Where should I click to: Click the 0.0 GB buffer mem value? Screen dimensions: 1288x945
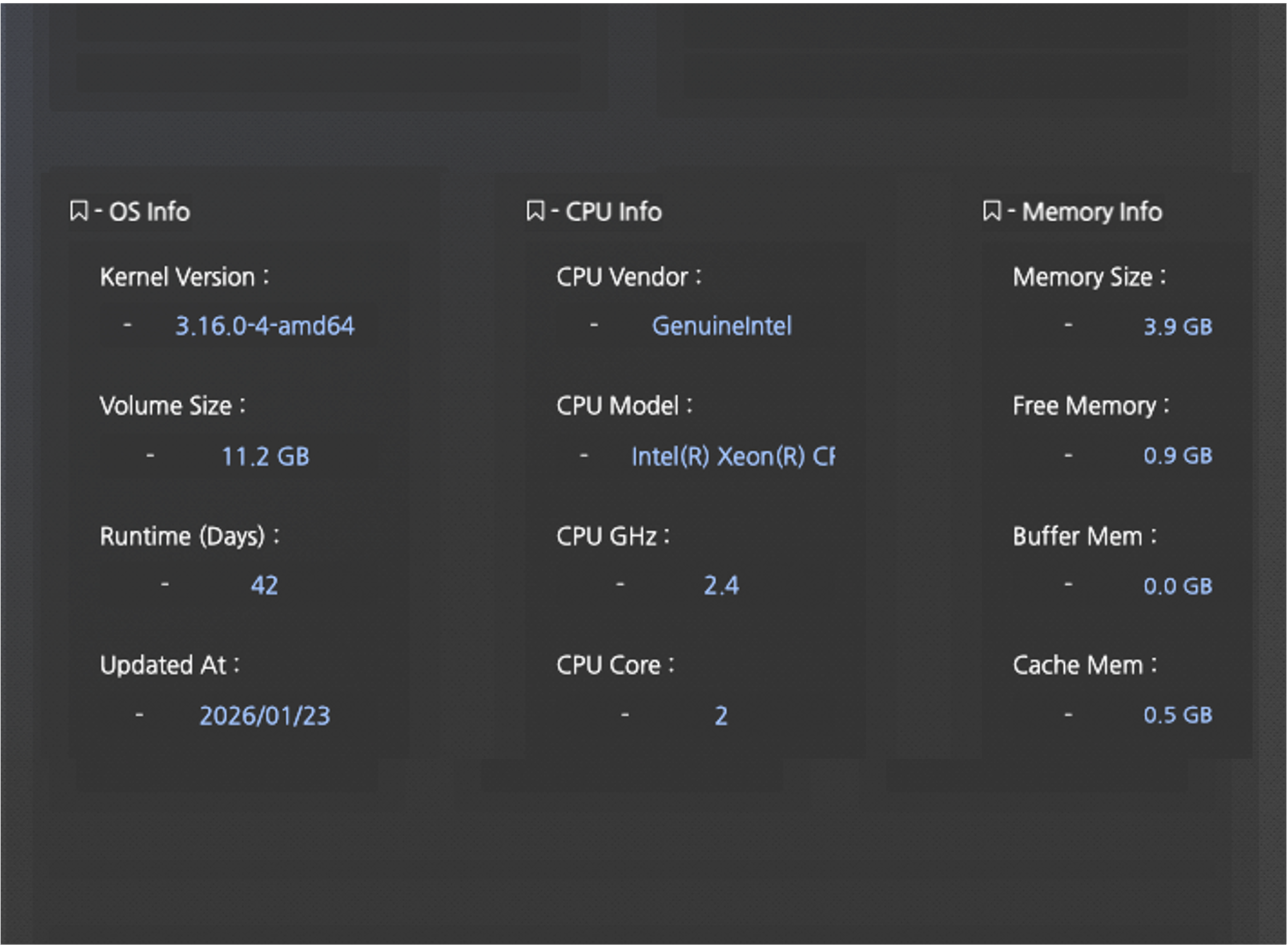tap(1177, 586)
